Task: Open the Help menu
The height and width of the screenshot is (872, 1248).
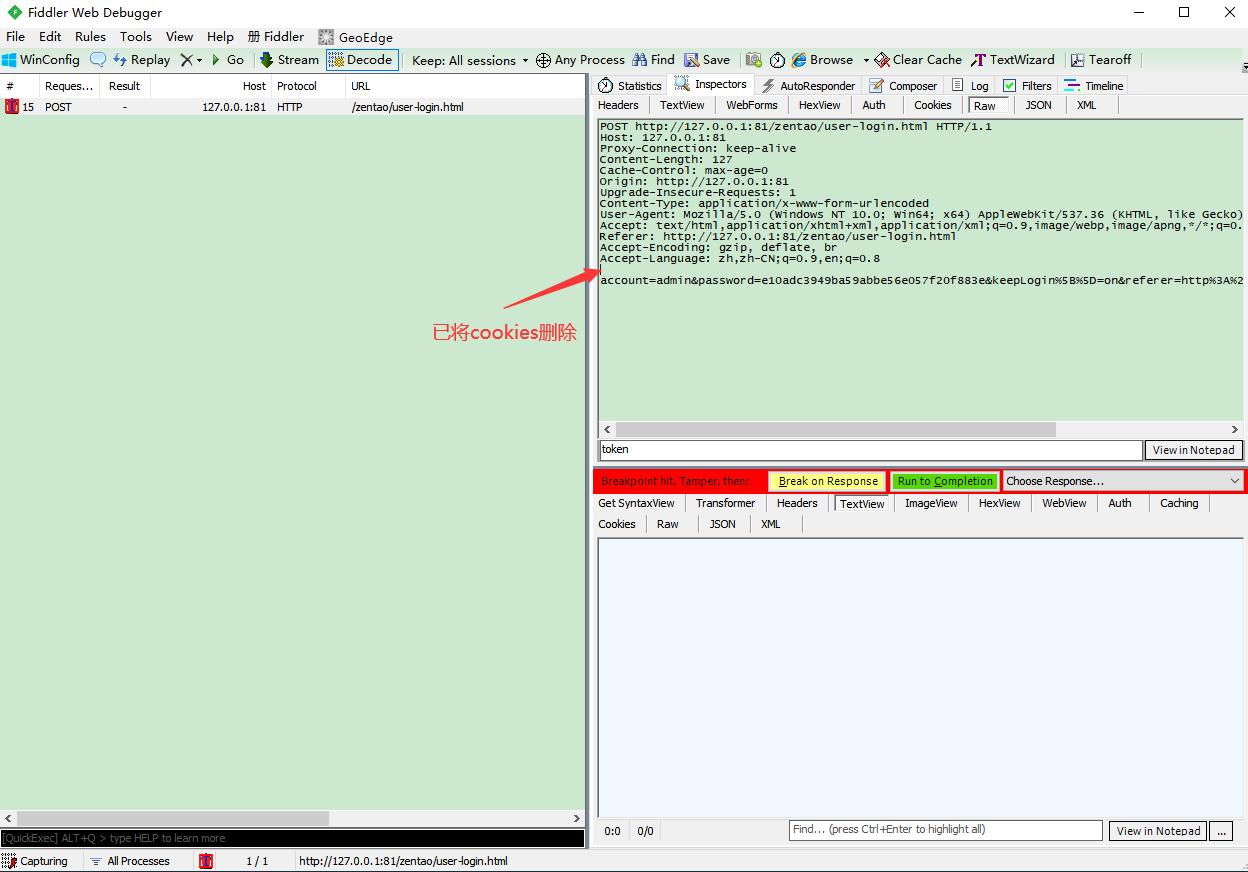Action: (x=220, y=37)
